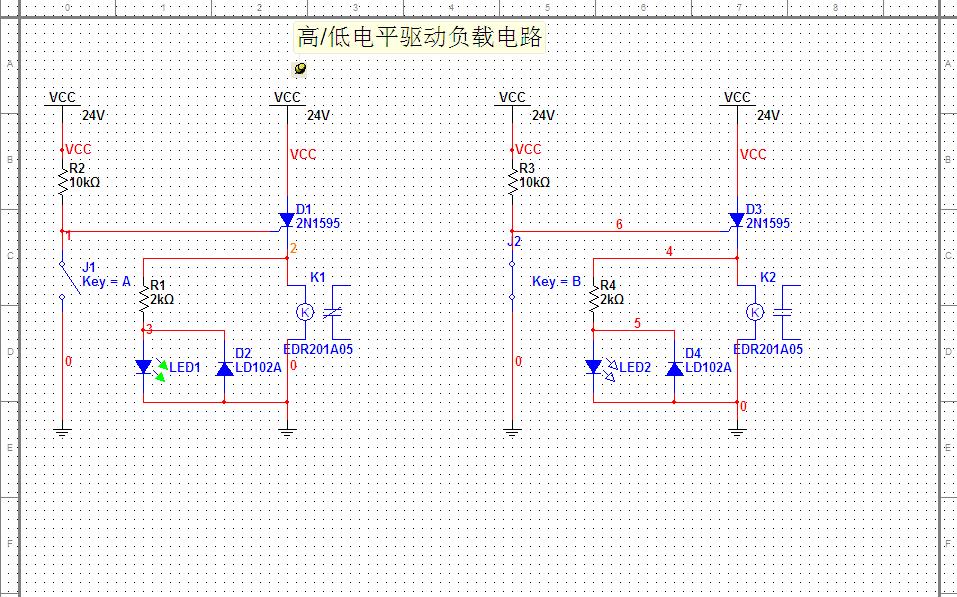Viewport: 957px width, 597px height.
Task: Click the D3 2N1595 thyristor symbol
Action: pos(737,219)
